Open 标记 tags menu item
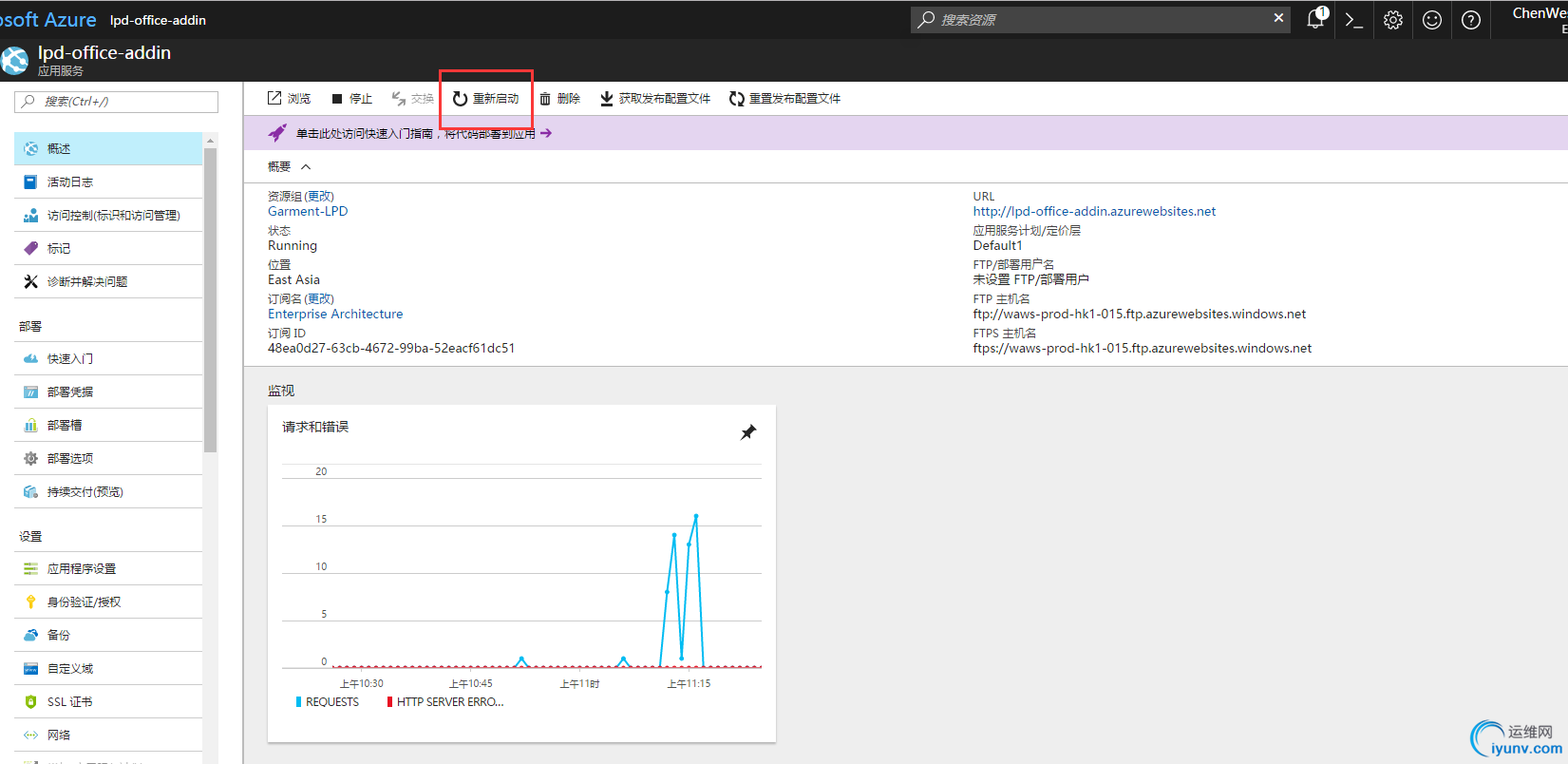This screenshot has height=764, width=1568. pos(108,249)
